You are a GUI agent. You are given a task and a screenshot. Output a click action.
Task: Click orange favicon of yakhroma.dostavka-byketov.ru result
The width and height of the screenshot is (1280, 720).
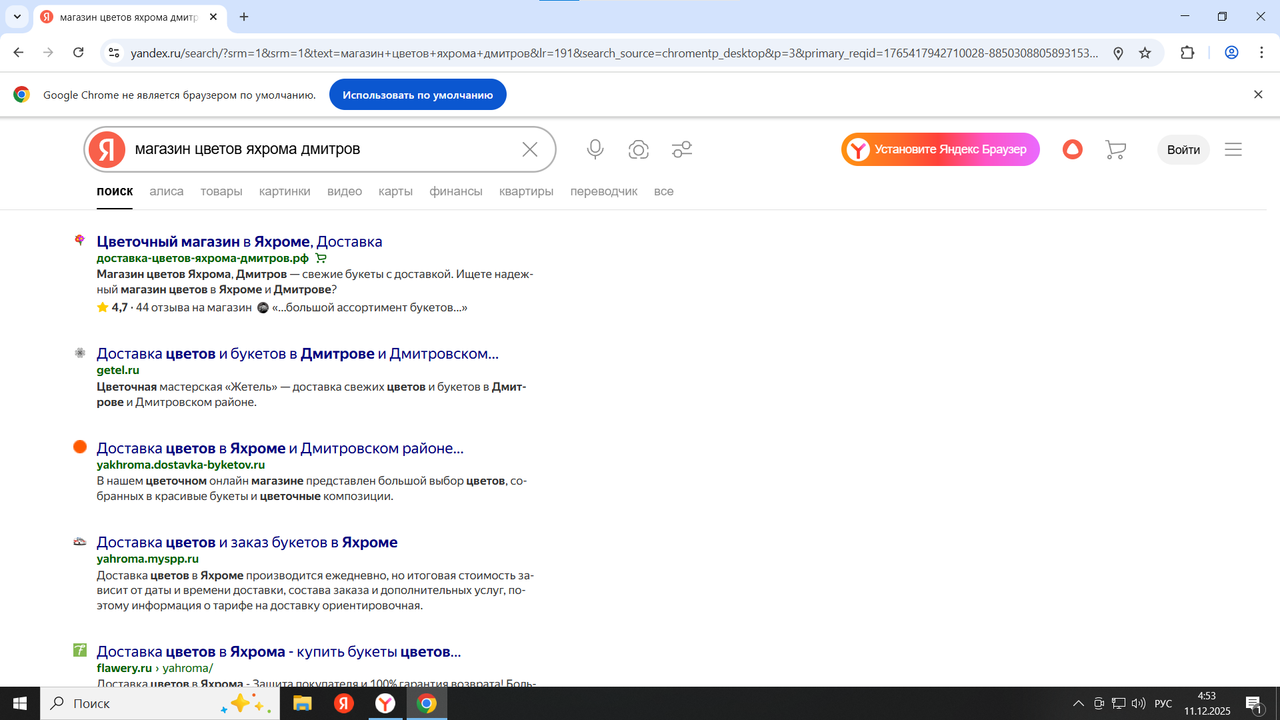tap(80, 447)
